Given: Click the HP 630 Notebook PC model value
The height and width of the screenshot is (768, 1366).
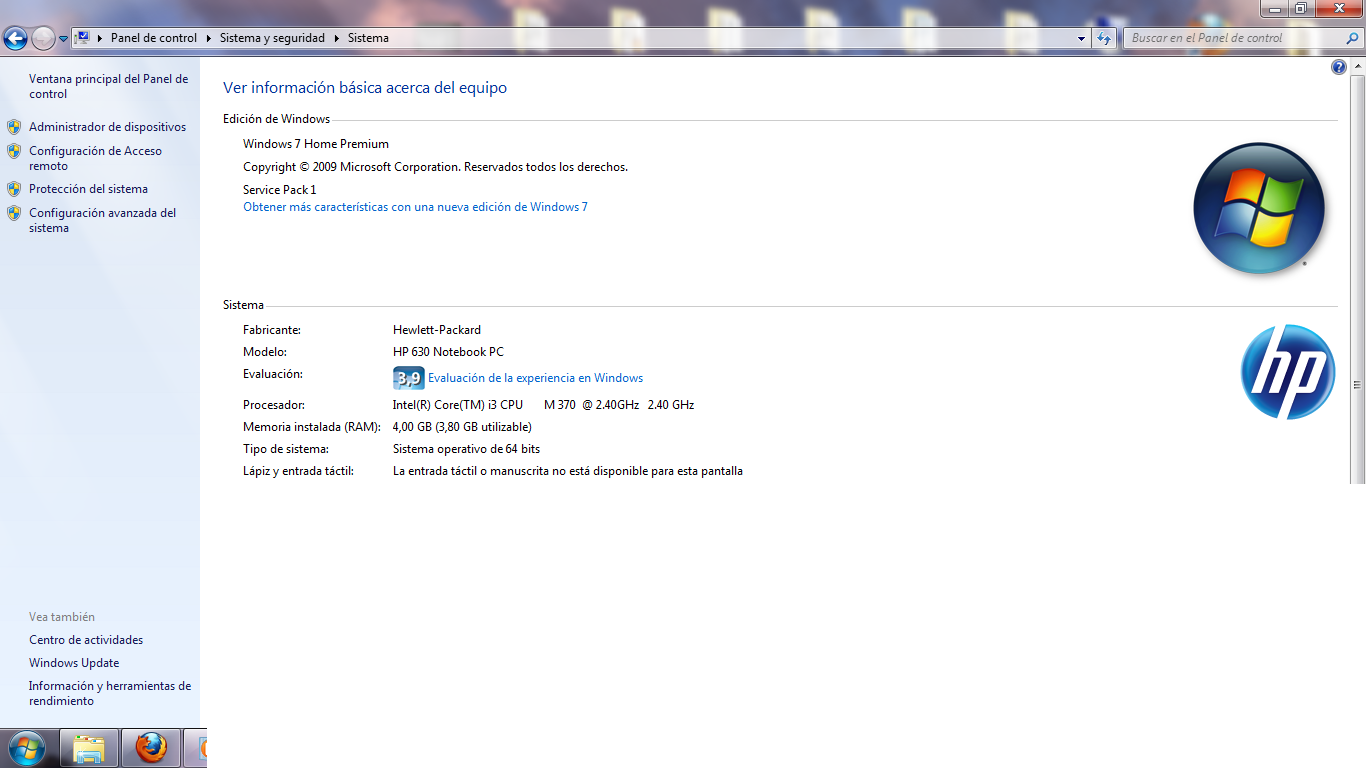Looking at the screenshot, I should [448, 352].
